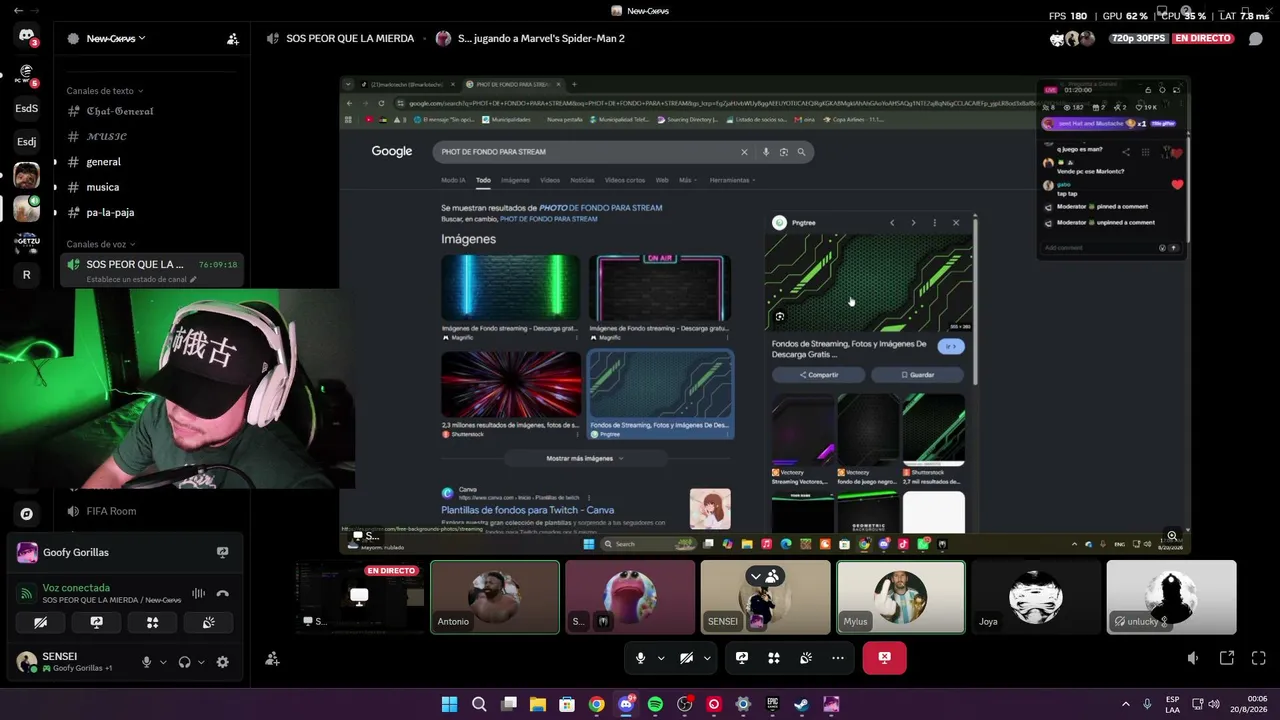Go back with the arrow in the title bar
The width and height of the screenshot is (1280, 720).
pyautogui.click(x=19, y=11)
